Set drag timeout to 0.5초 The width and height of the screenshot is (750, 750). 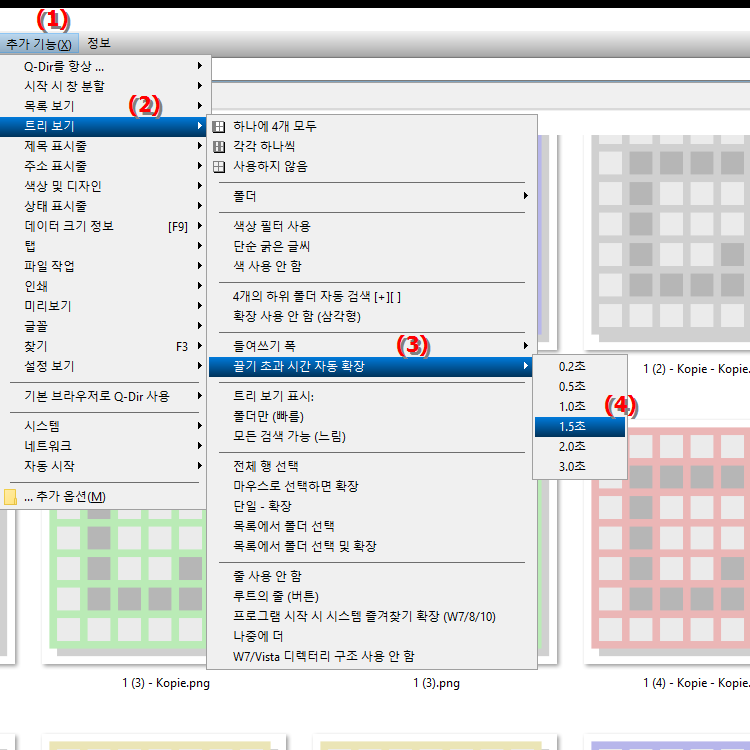580,386
